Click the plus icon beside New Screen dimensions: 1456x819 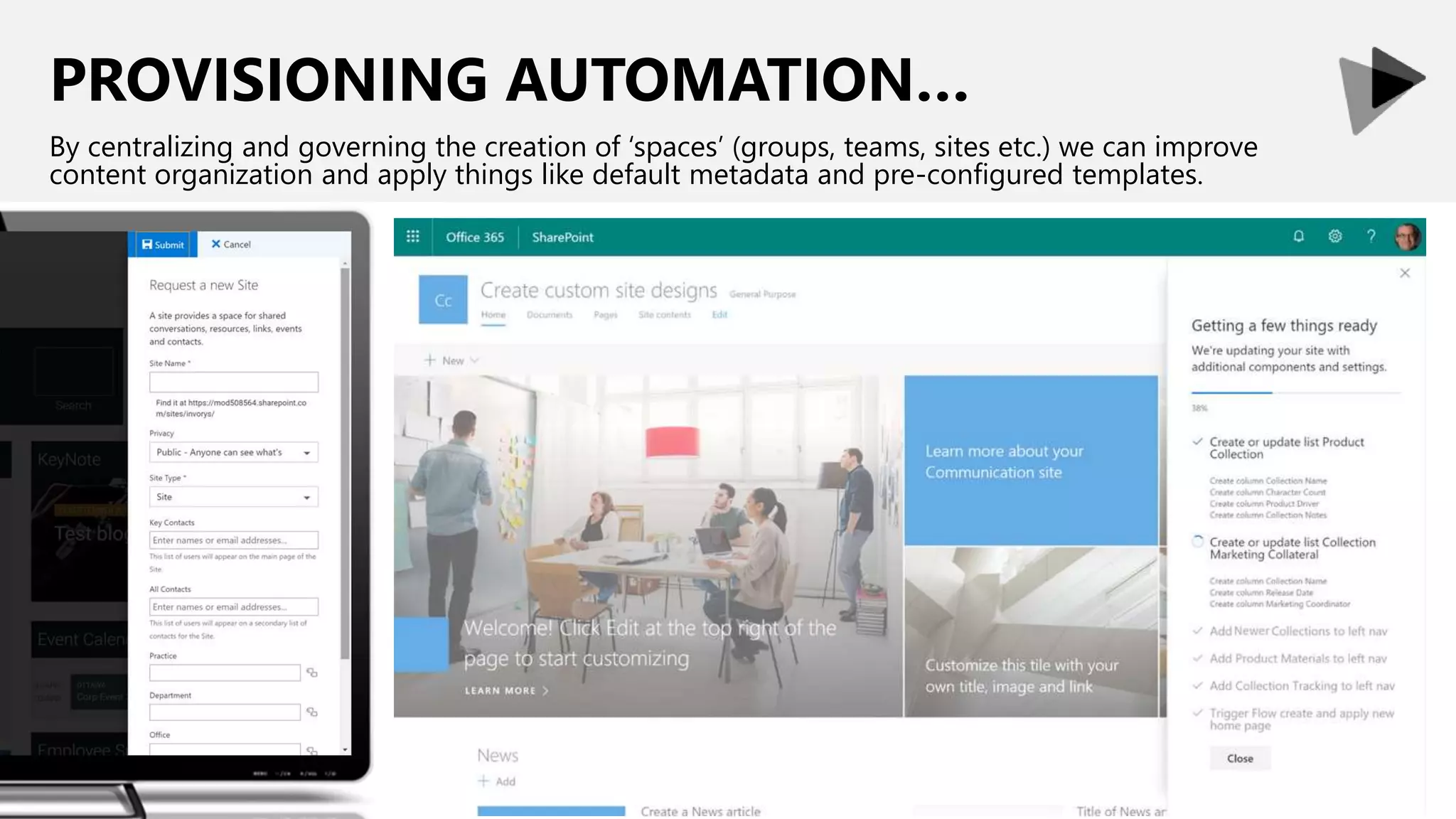click(429, 360)
